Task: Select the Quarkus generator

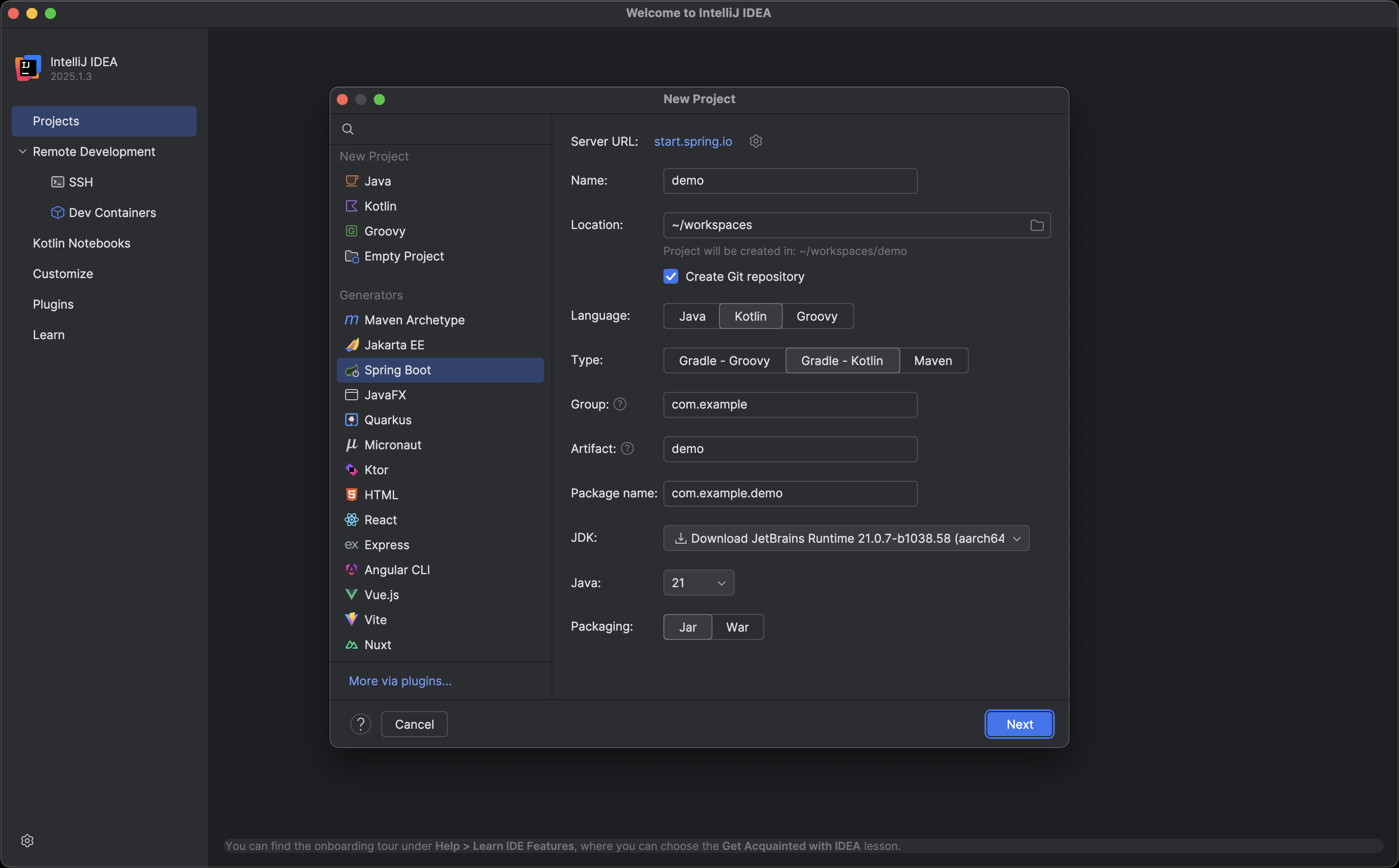Action: coord(387,420)
